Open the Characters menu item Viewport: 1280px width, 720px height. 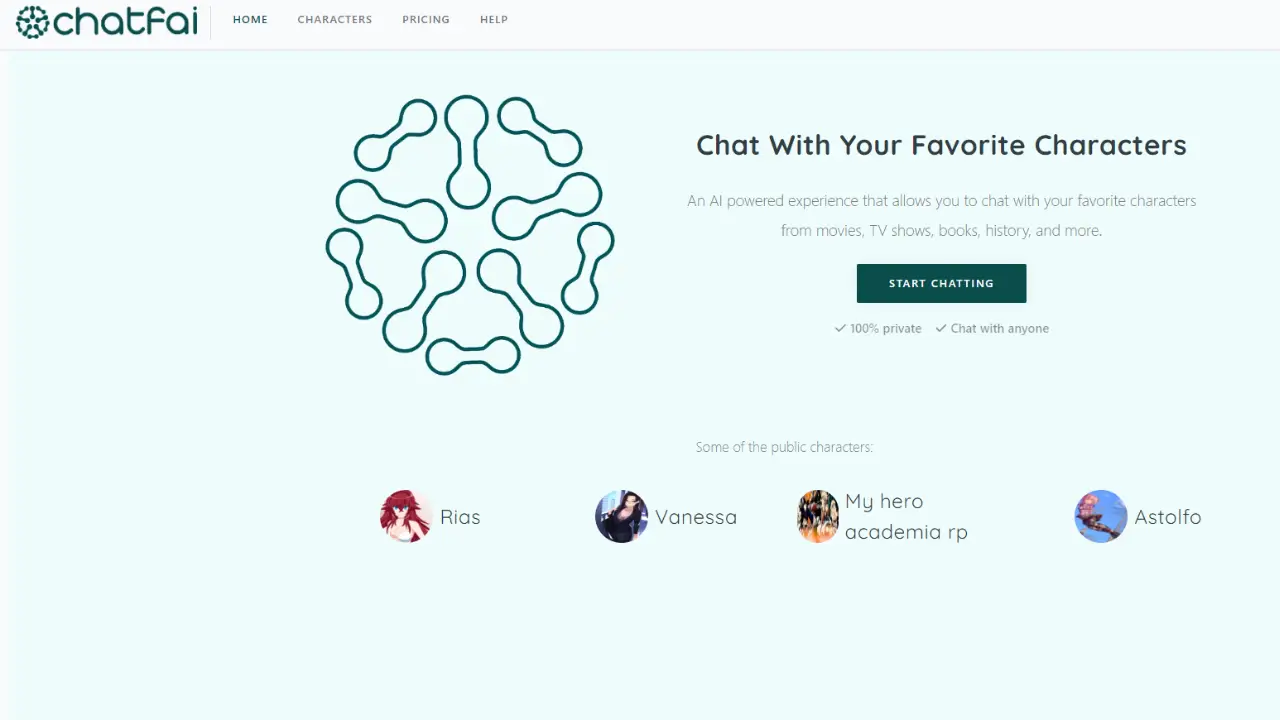click(x=335, y=19)
